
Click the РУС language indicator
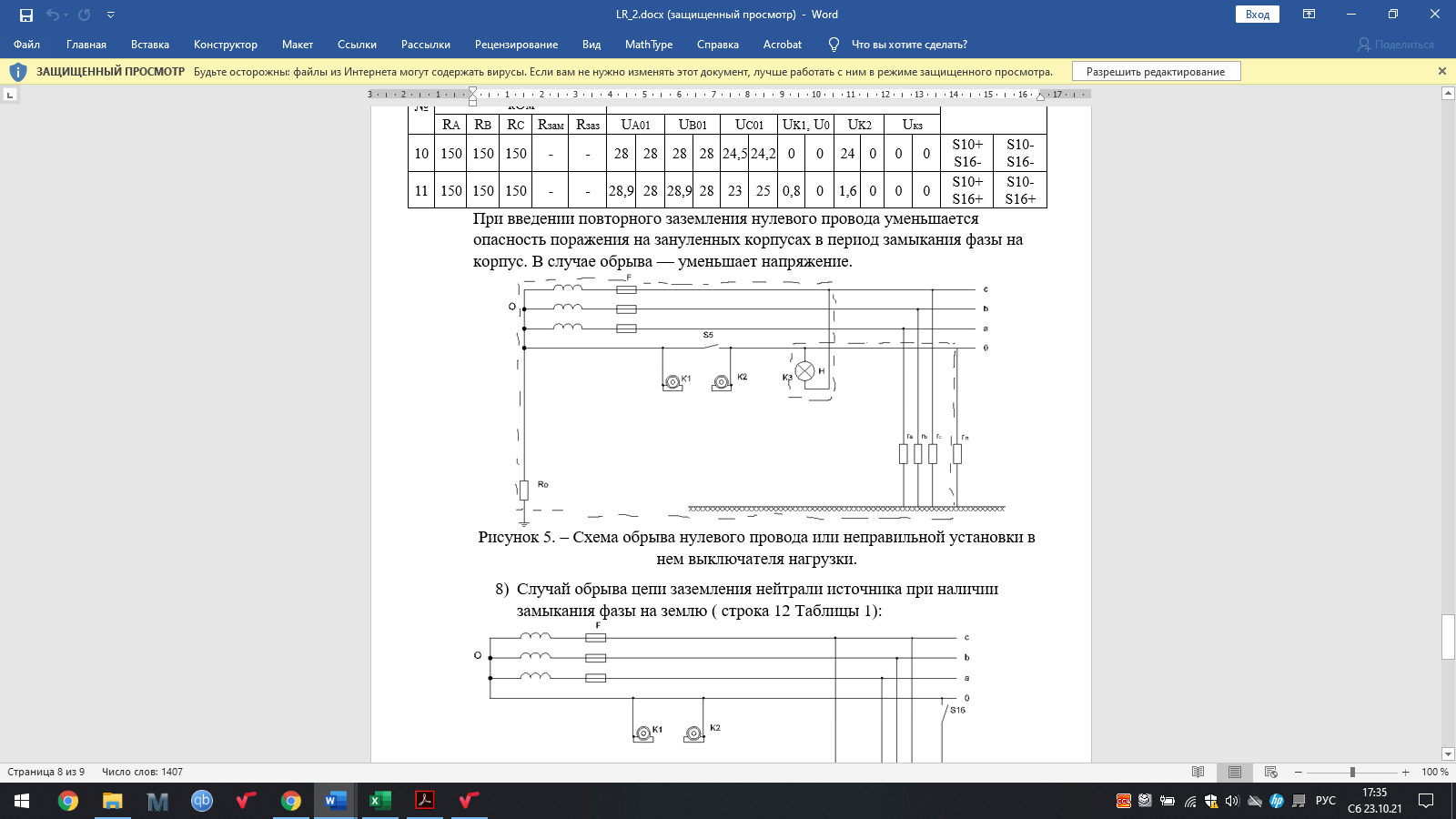pyautogui.click(x=1326, y=801)
